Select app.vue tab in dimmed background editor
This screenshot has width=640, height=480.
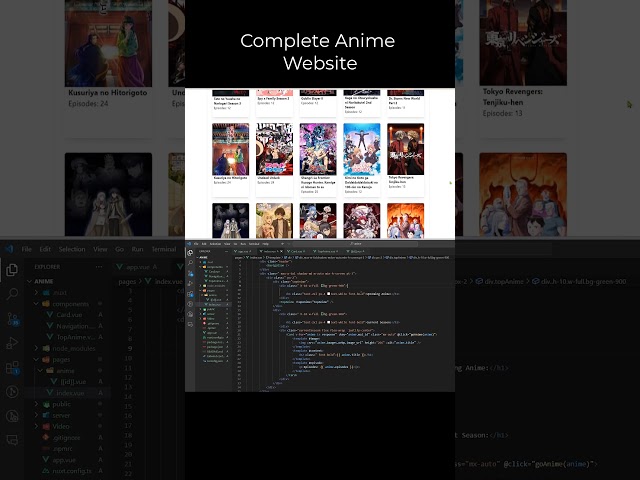(x=137, y=267)
